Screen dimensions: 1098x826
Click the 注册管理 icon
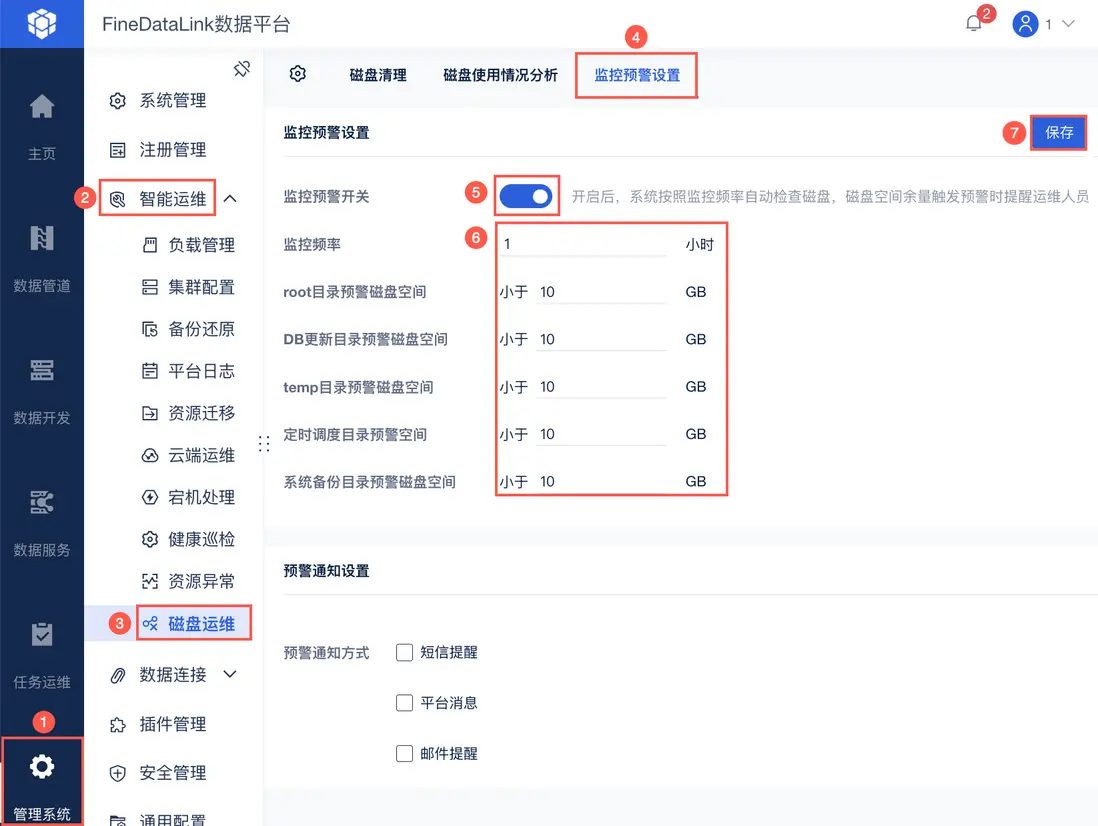click(118, 150)
